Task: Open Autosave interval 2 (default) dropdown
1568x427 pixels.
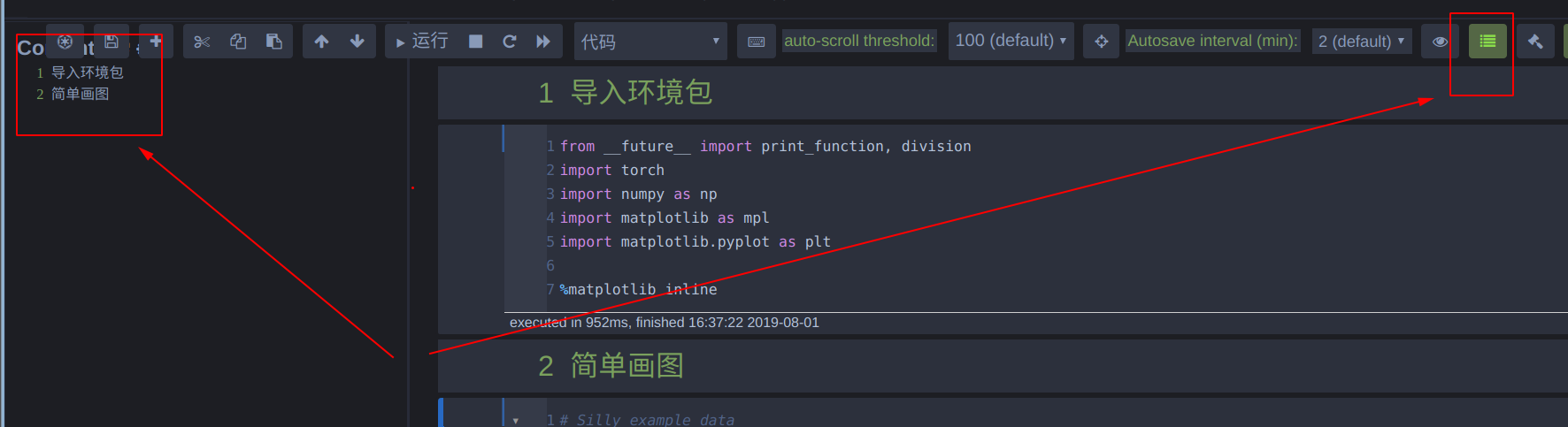Action: click(1361, 42)
